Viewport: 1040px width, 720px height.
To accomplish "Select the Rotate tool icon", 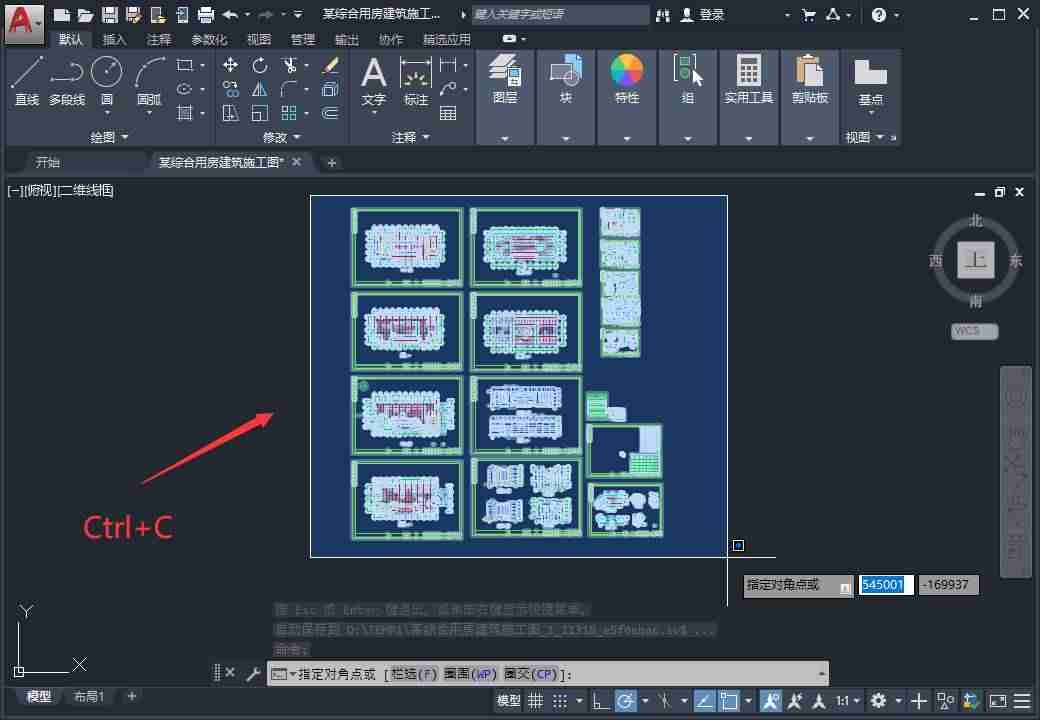I will pyautogui.click(x=260, y=64).
